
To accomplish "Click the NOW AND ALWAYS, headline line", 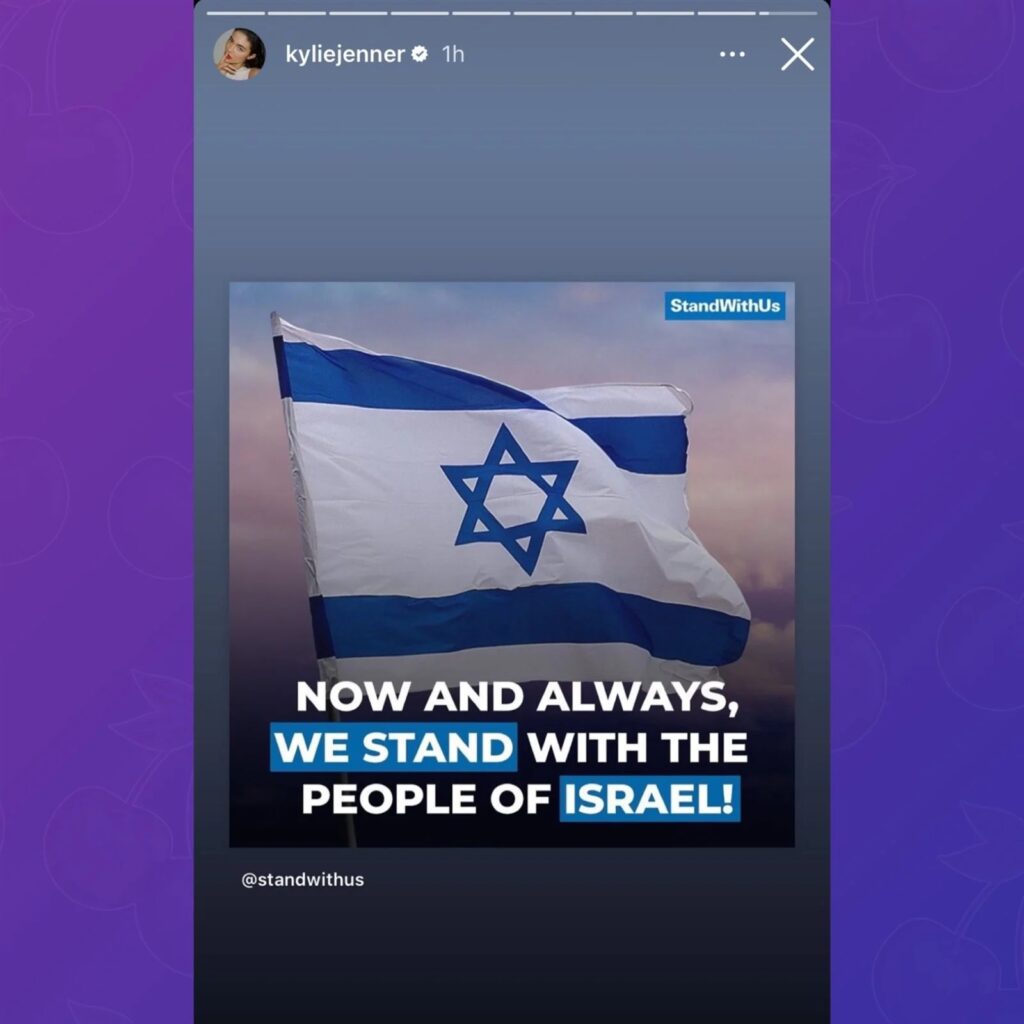I will (518, 697).
